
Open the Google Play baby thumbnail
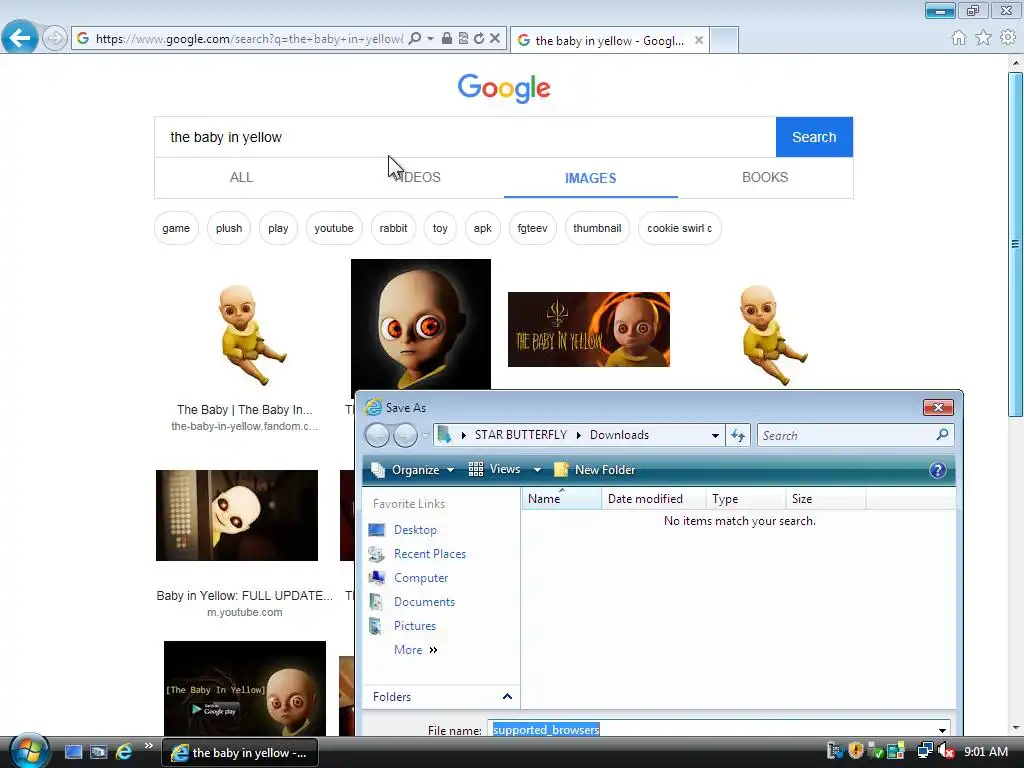[x=245, y=688]
